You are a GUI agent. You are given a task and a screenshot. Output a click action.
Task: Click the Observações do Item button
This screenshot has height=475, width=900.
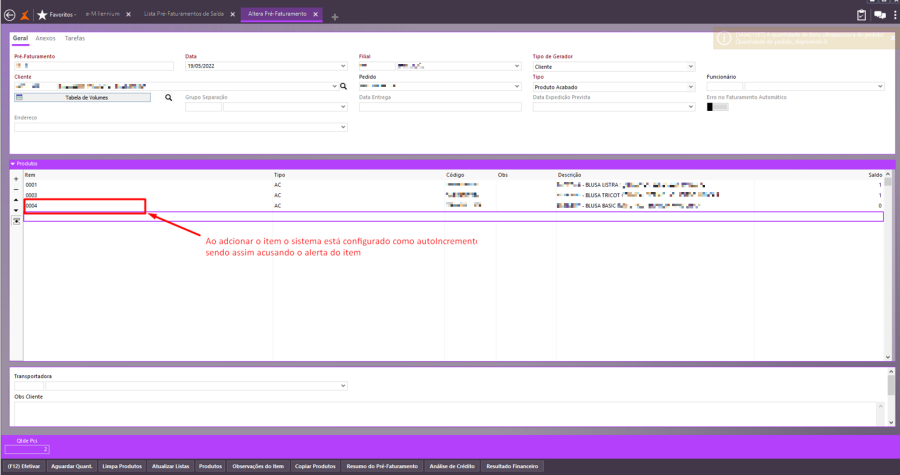coord(258,466)
